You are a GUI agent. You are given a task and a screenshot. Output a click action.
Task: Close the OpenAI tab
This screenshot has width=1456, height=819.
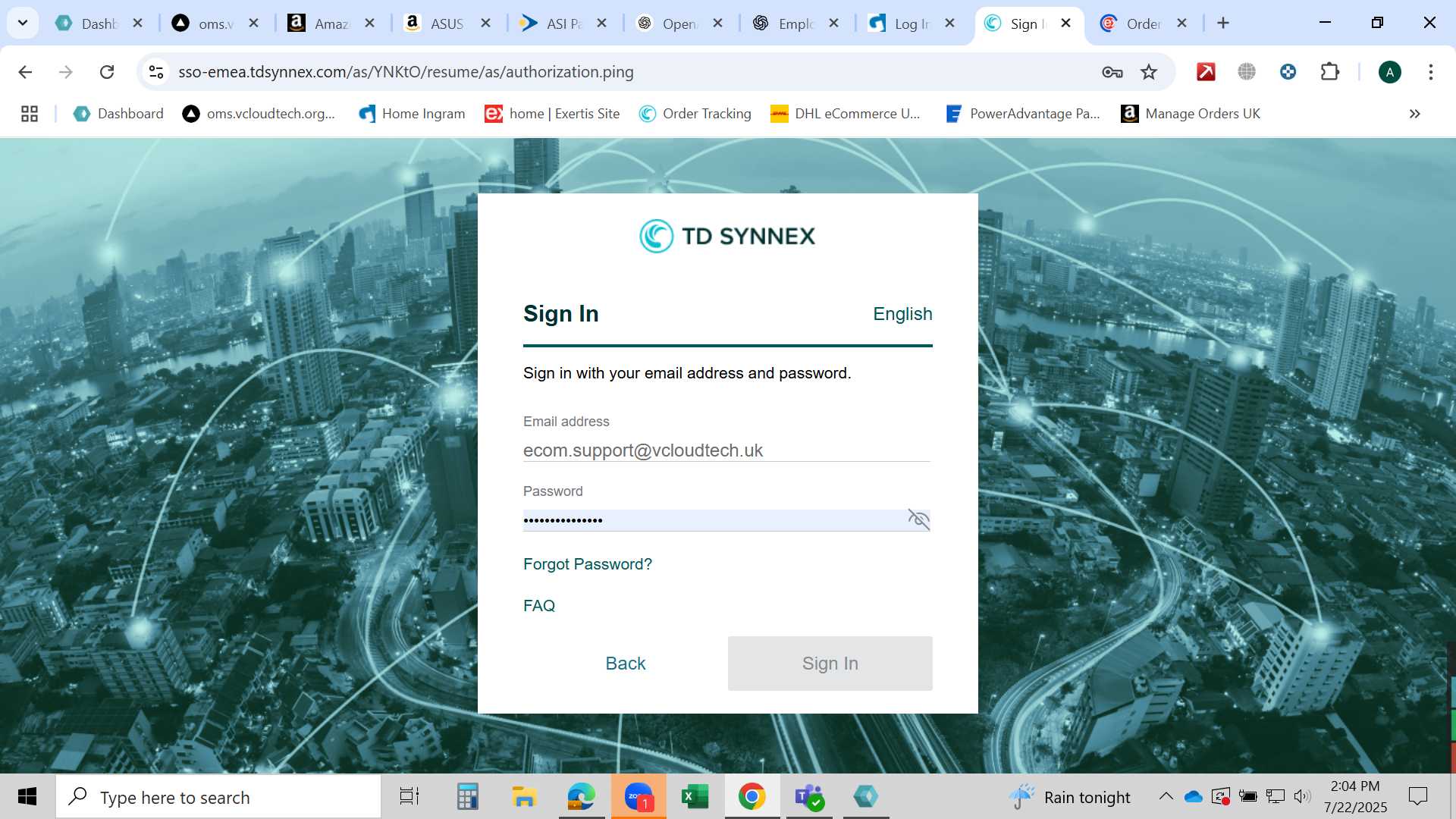[x=717, y=24]
